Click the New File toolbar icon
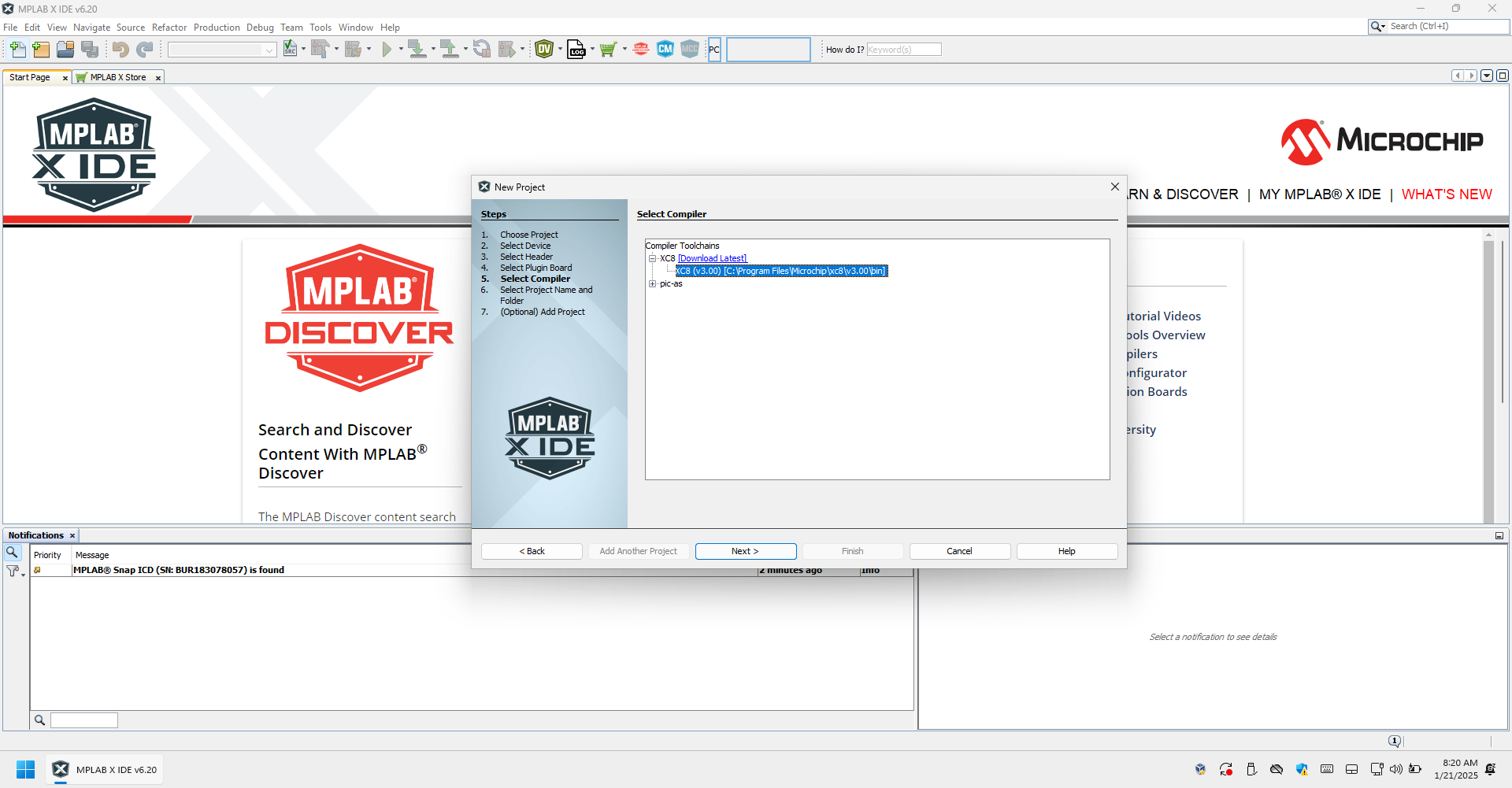The width and height of the screenshot is (1512, 788). (17, 50)
